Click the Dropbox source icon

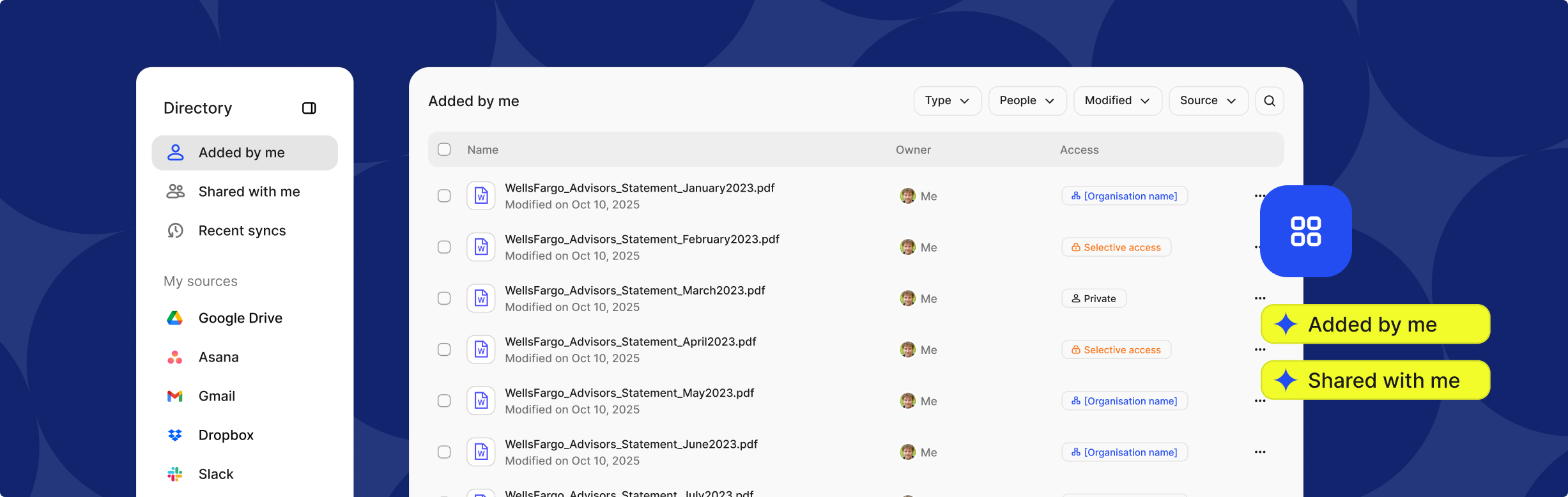point(175,435)
